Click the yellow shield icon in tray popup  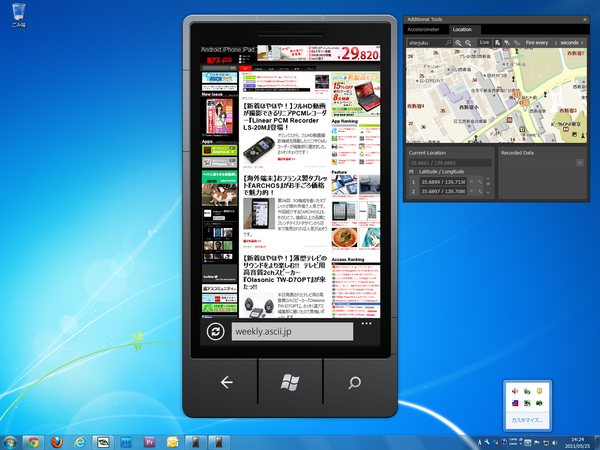[x=539, y=391]
